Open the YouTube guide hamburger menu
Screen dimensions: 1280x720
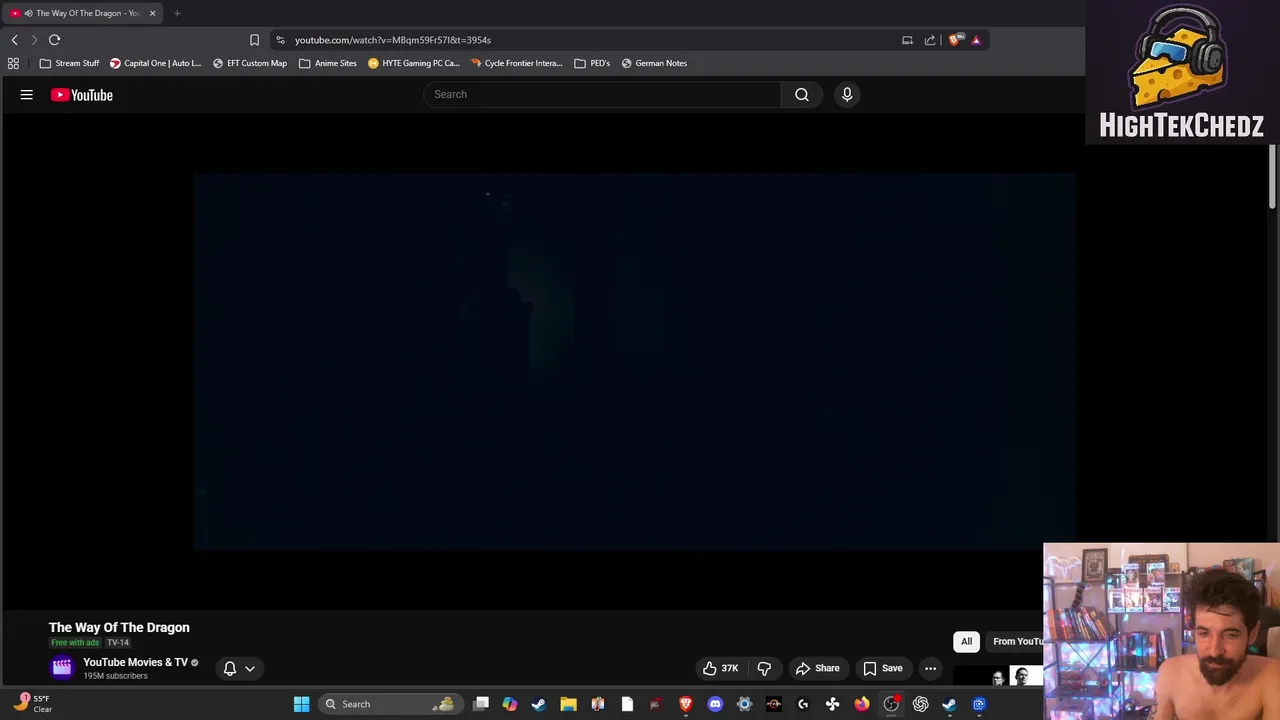[x=27, y=95]
